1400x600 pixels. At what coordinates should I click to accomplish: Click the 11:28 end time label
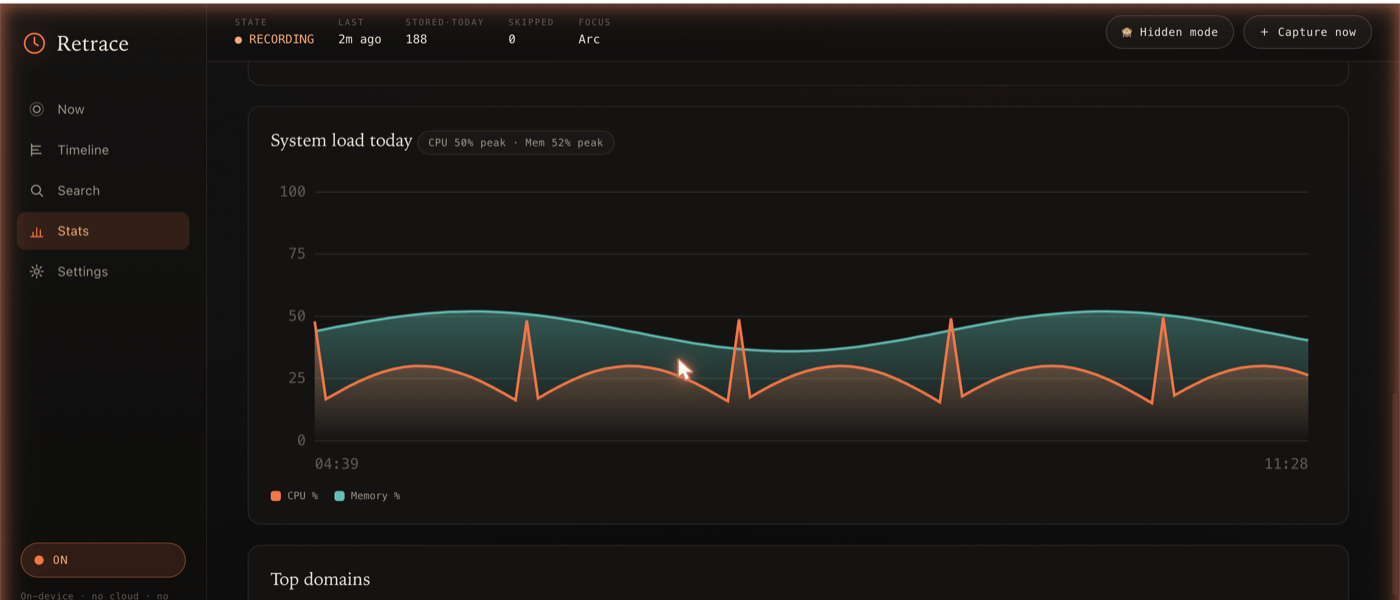[x=1286, y=464]
